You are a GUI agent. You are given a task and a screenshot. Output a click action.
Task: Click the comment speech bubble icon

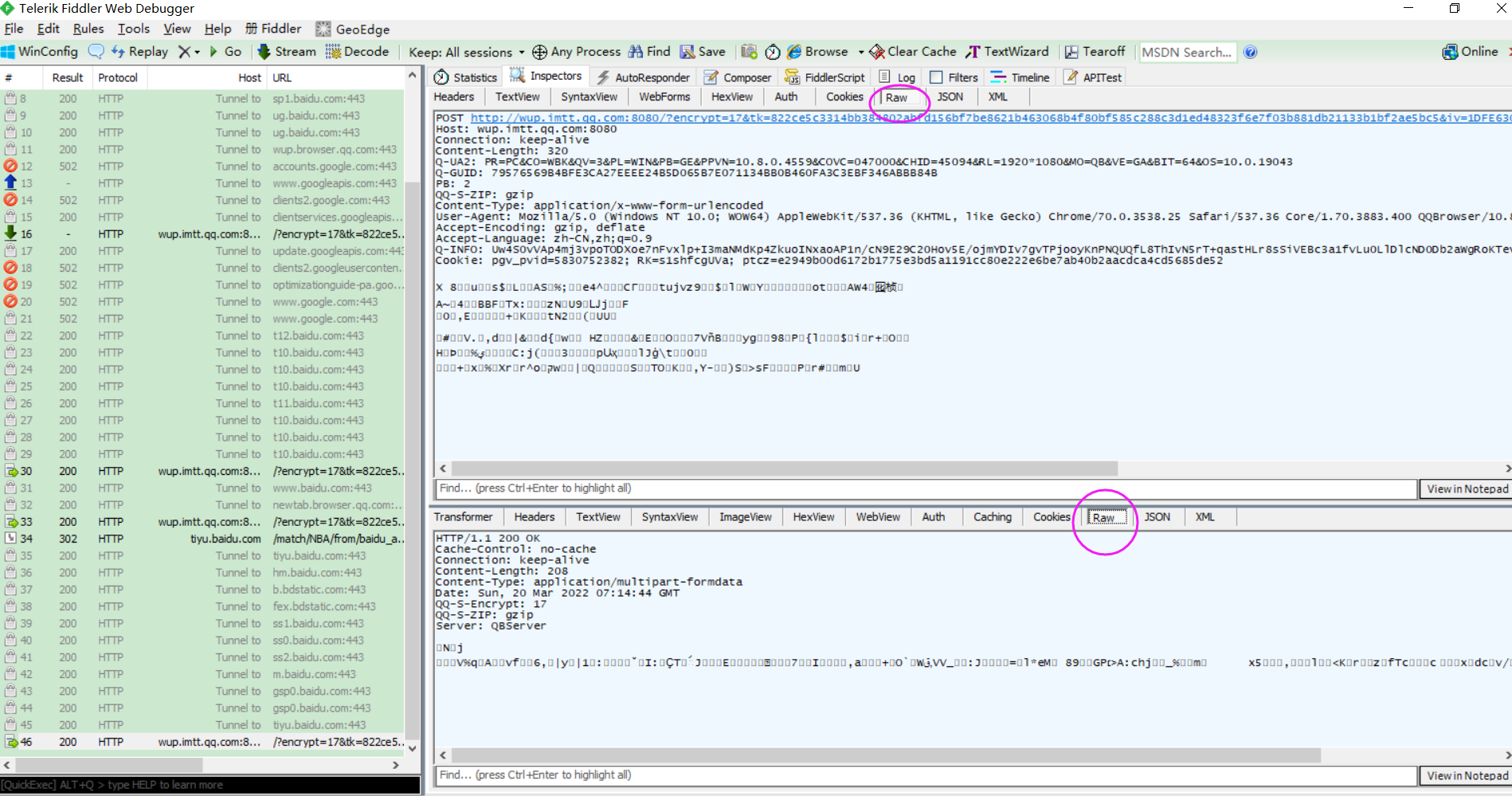tap(96, 52)
